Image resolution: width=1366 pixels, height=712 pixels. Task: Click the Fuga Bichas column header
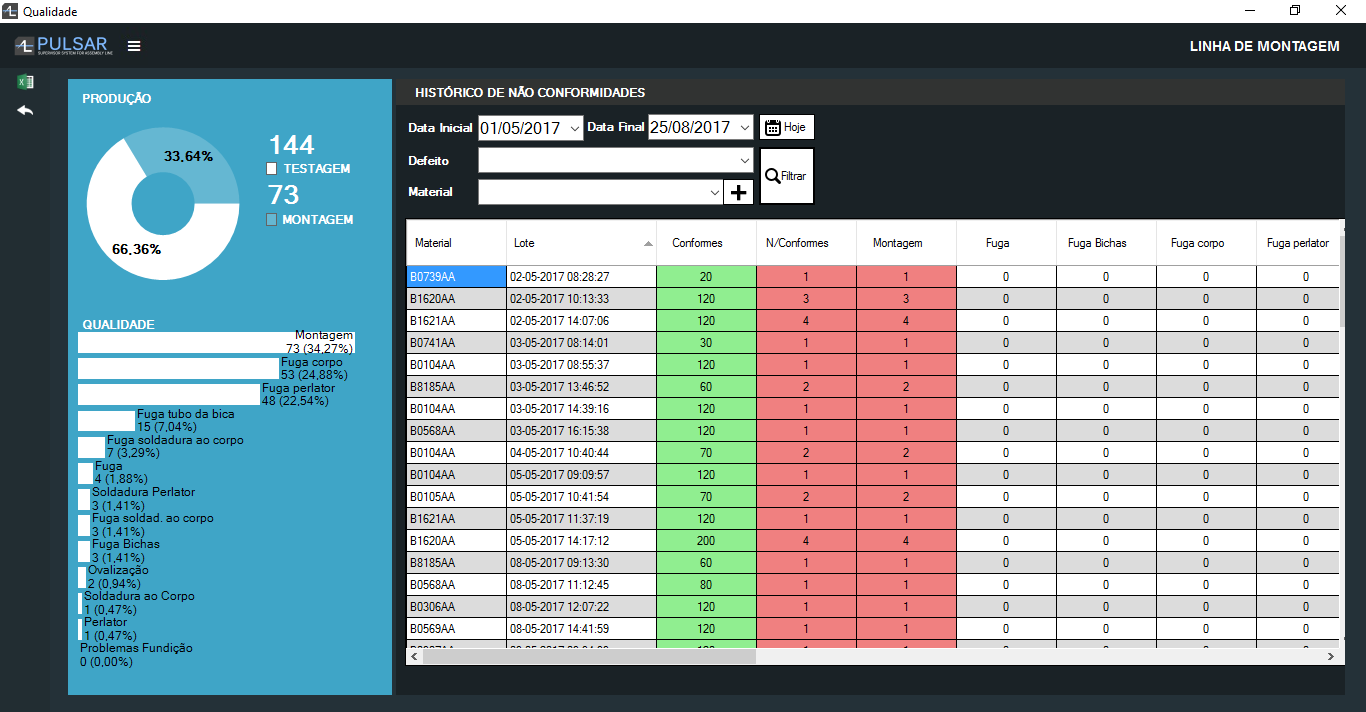click(x=1107, y=243)
